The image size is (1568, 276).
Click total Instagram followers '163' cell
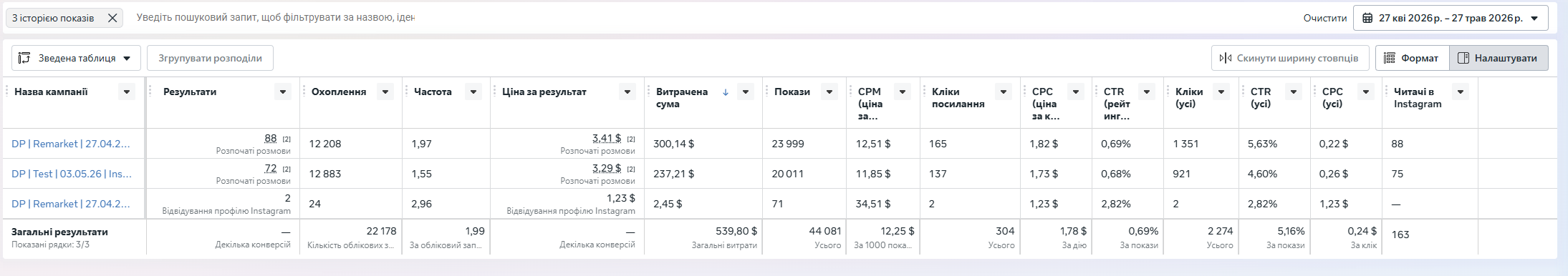1400,235
